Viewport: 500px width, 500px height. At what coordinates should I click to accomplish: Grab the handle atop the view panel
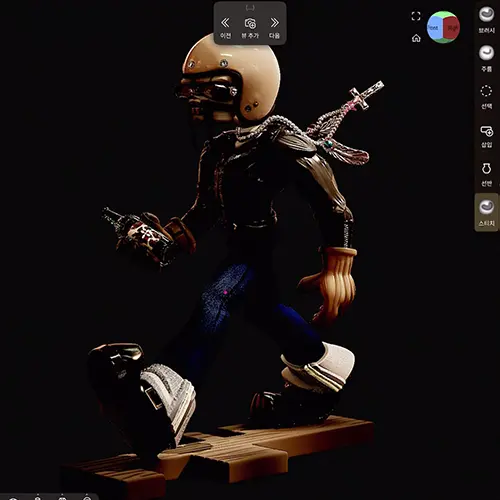click(x=250, y=7)
